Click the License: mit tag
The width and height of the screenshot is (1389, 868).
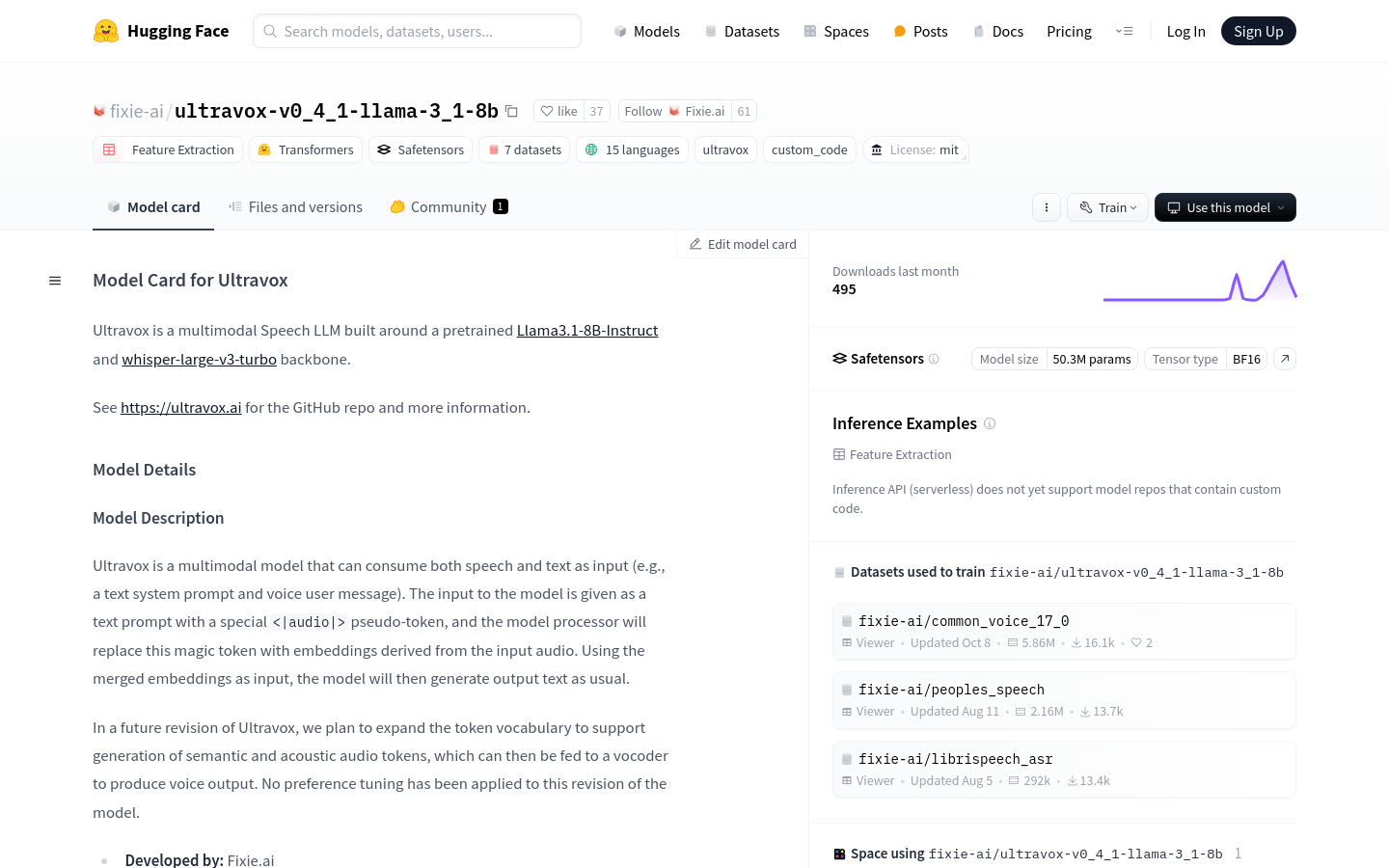tap(915, 149)
